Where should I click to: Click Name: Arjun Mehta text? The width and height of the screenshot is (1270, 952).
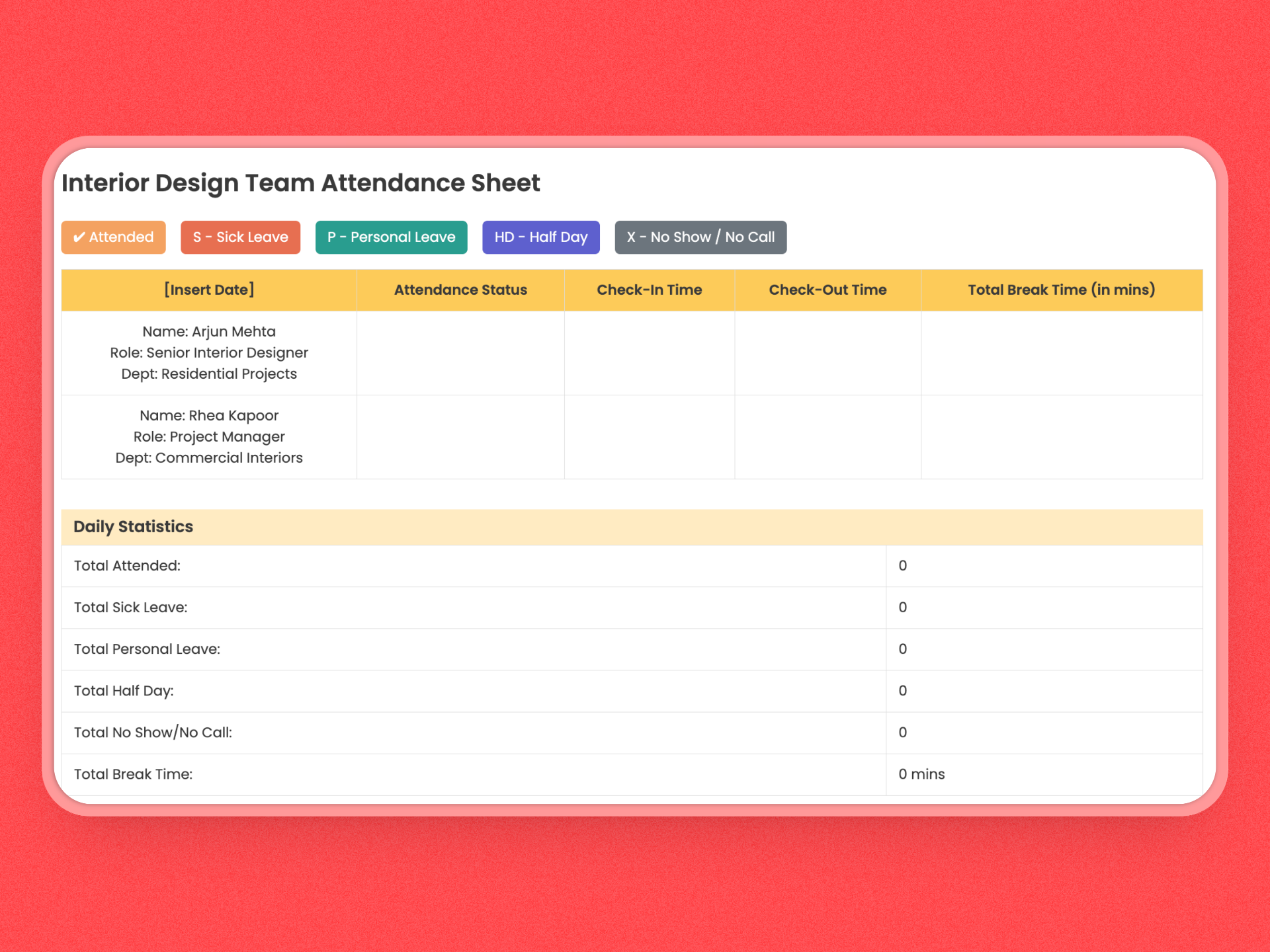click(x=209, y=332)
